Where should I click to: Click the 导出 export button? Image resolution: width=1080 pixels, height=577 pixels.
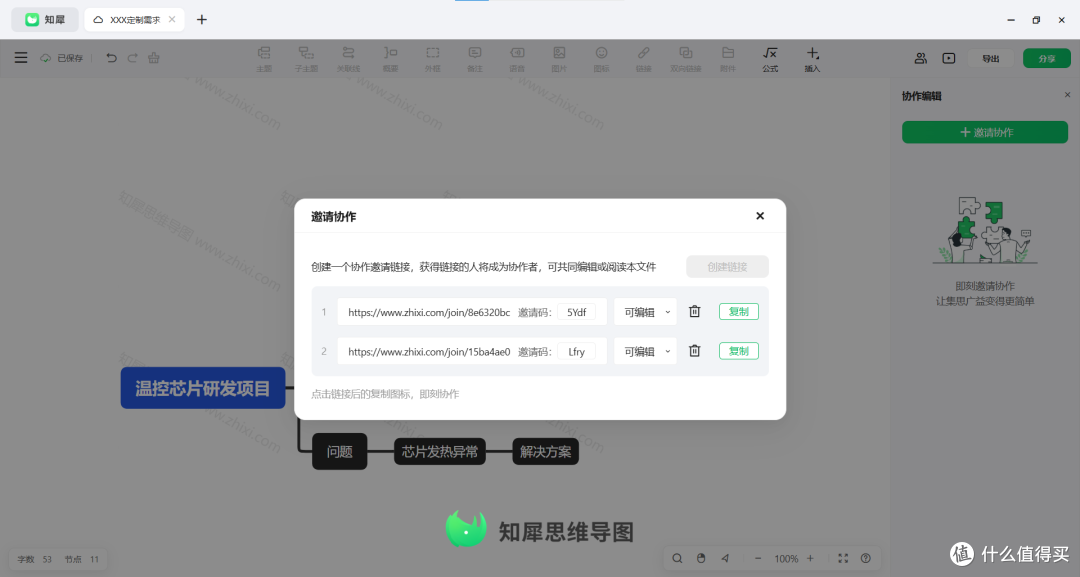click(991, 59)
